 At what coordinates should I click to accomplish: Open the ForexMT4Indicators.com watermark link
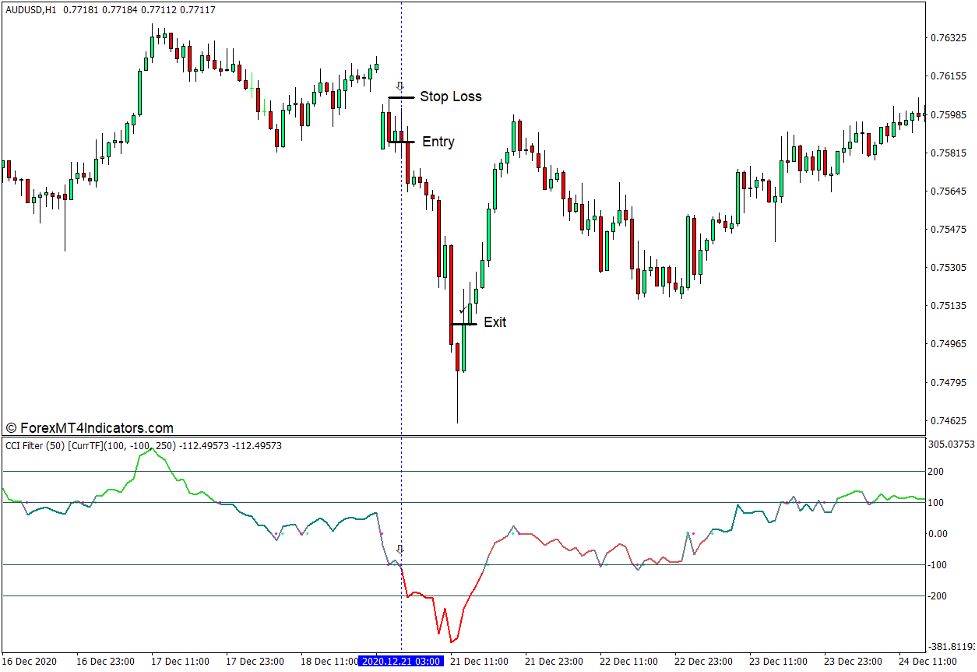click(90, 428)
